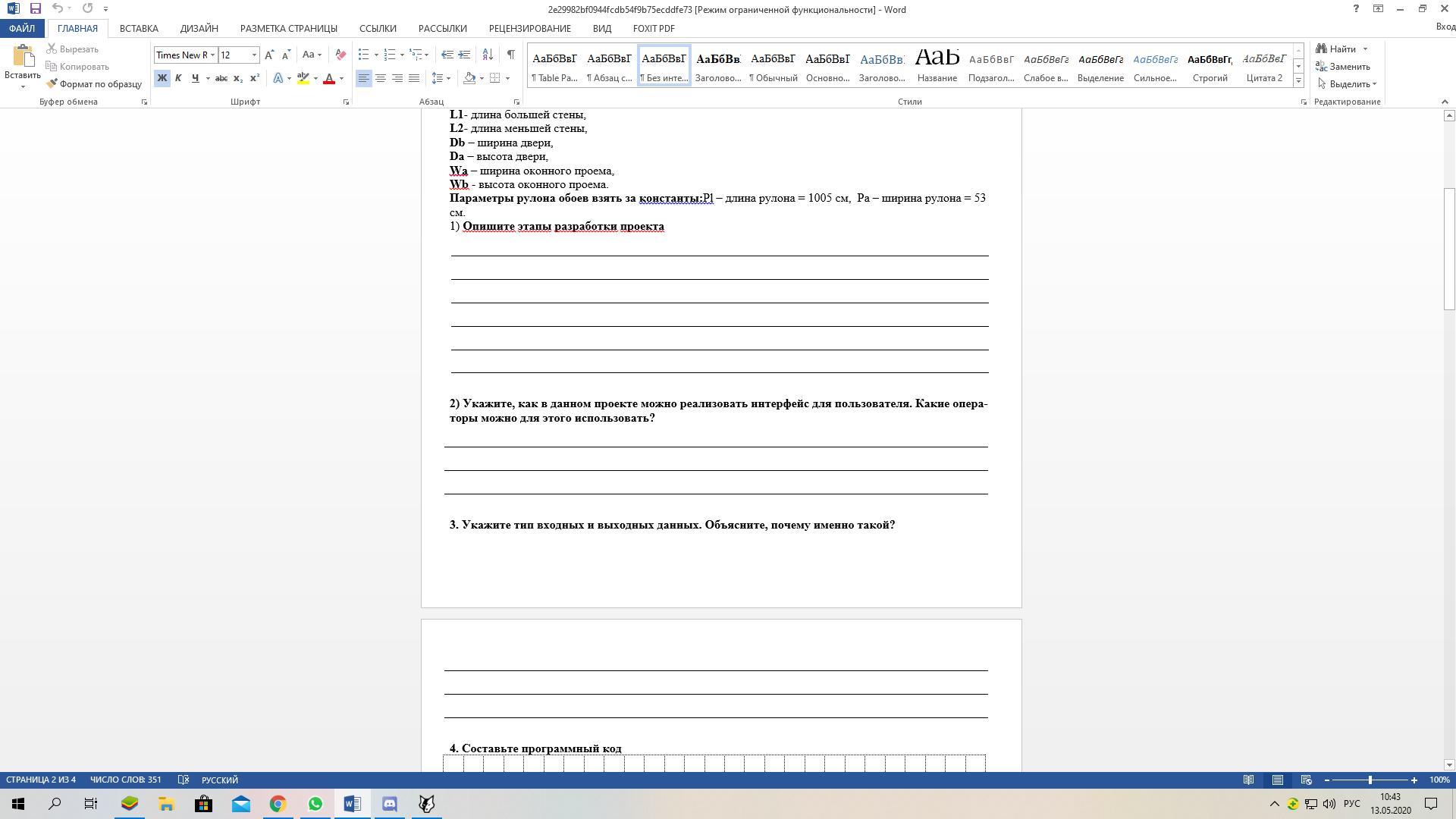Increase indent of the paragraph
This screenshot has height=819, width=1456.
[x=464, y=55]
